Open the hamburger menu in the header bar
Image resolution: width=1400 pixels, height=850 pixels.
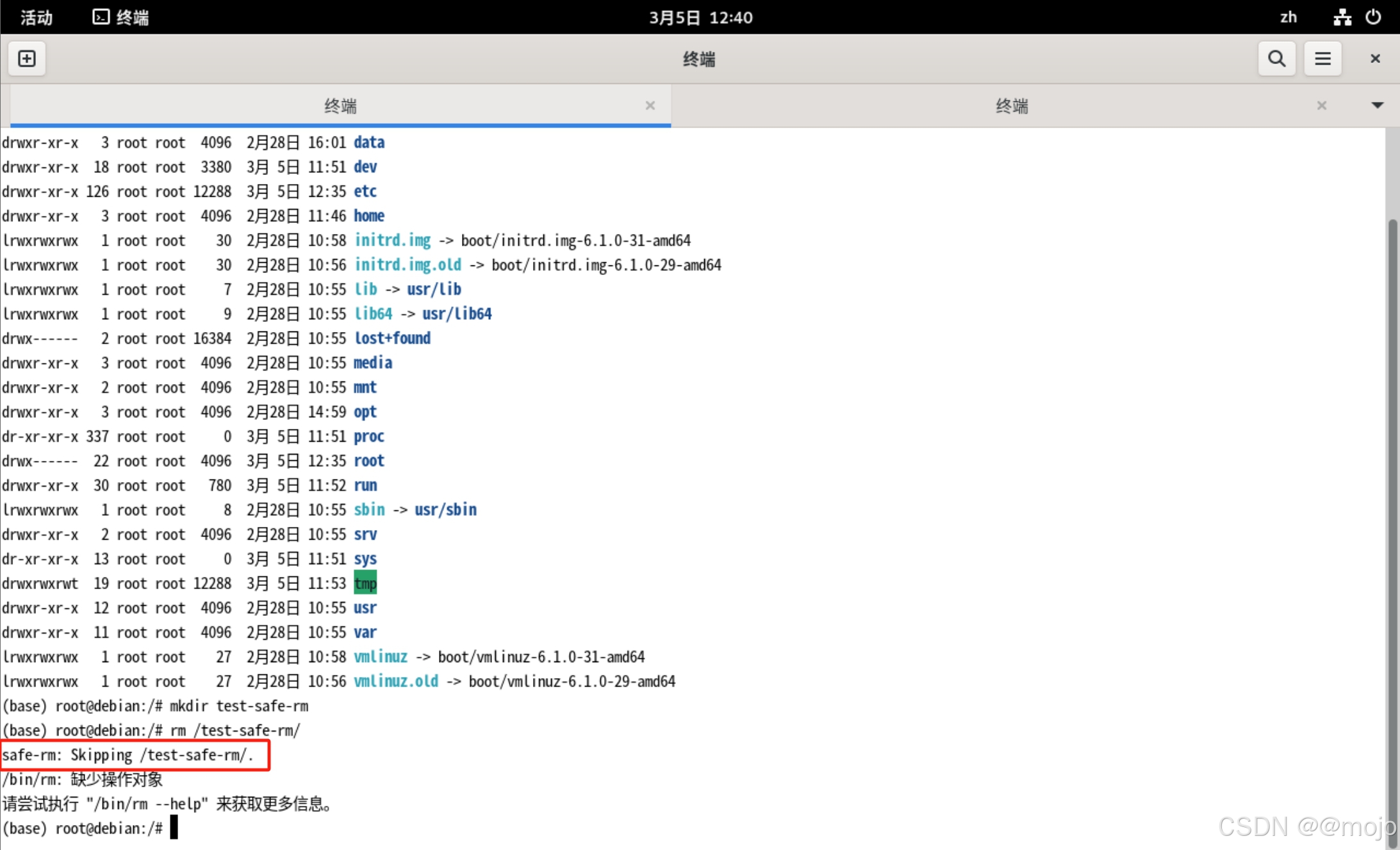tap(1323, 58)
